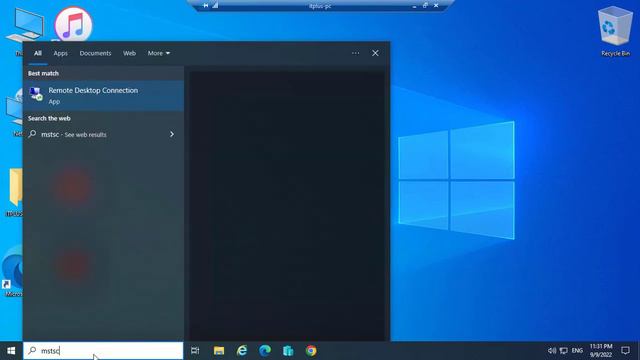Open mstsc See web results entry

(103, 134)
